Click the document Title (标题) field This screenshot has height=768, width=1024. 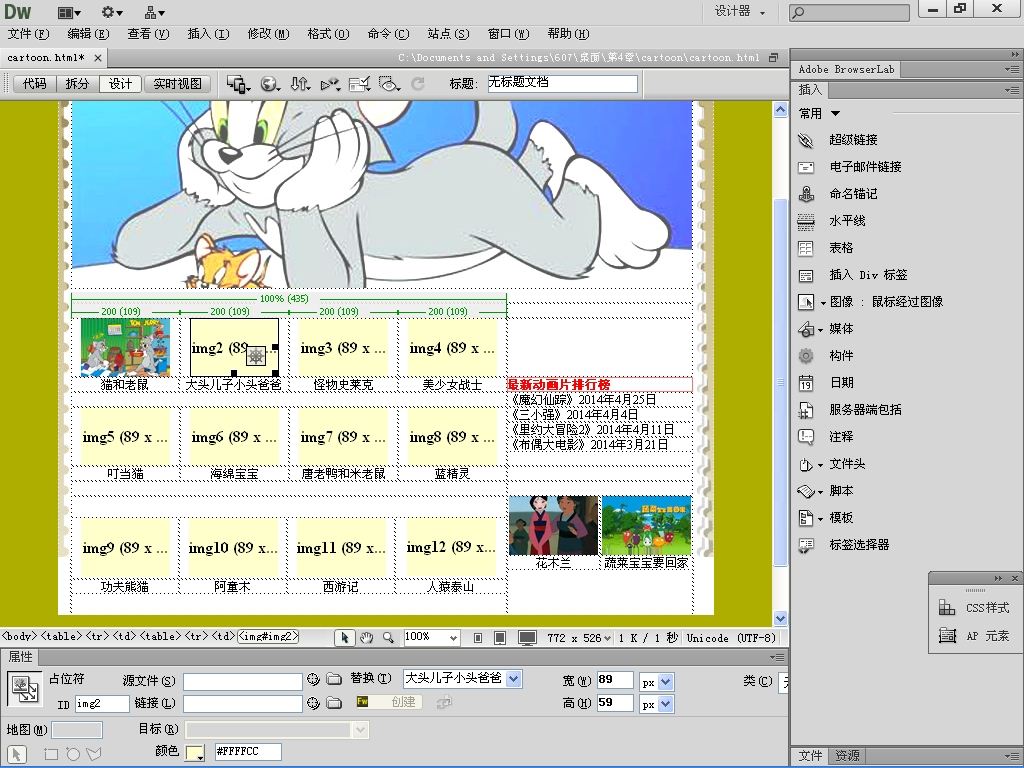pos(562,83)
